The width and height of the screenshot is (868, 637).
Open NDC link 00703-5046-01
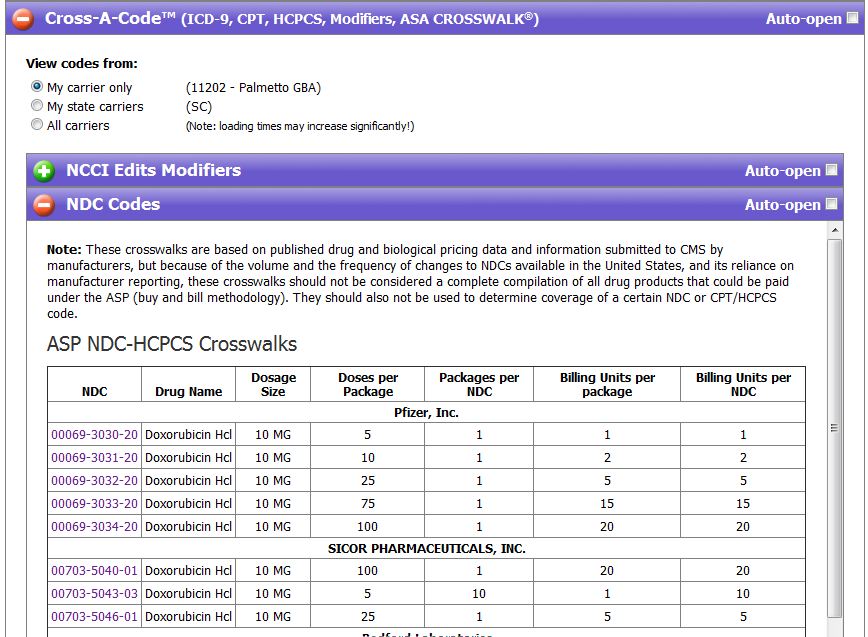[x=94, y=617]
